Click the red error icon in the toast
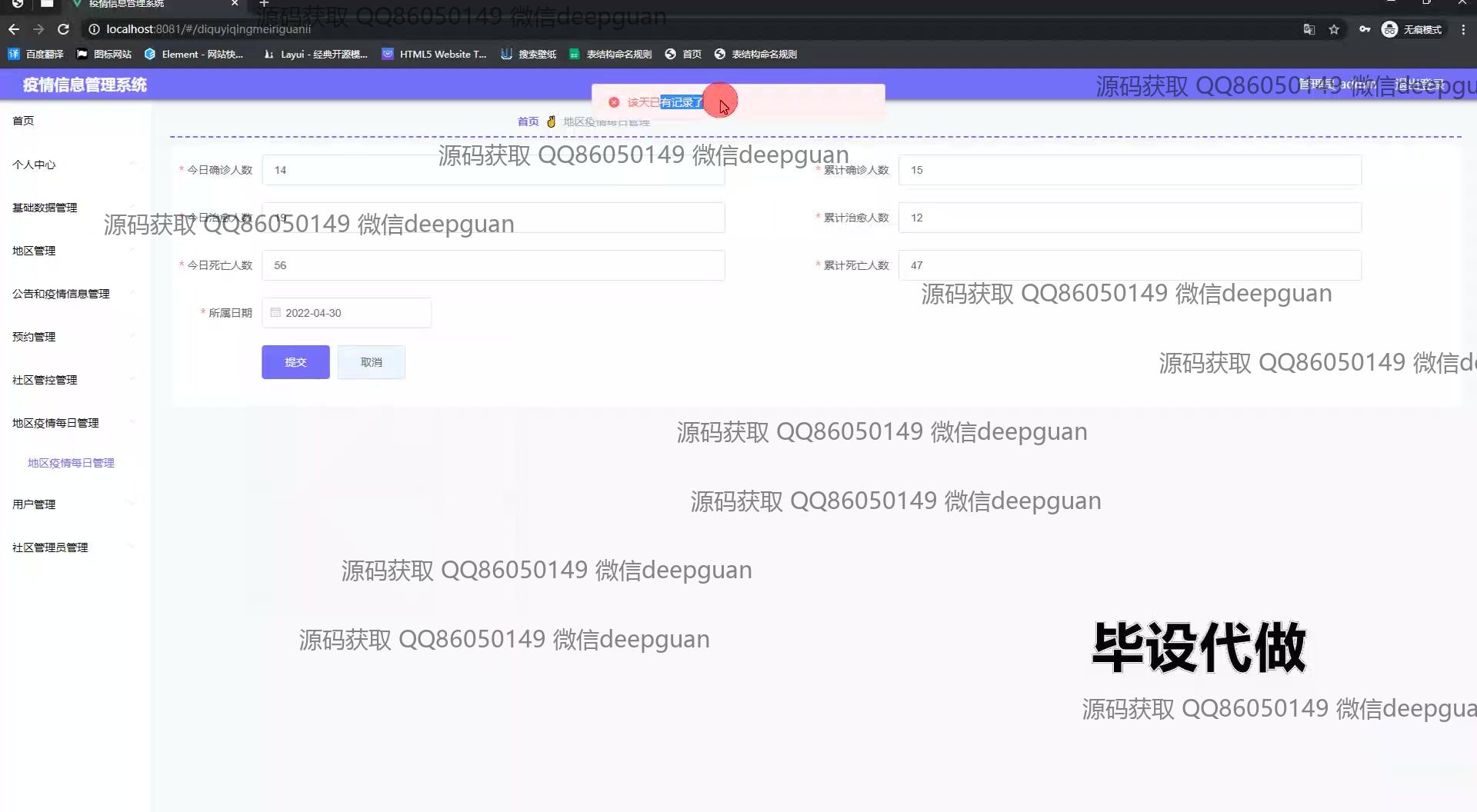Image resolution: width=1477 pixels, height=812 pixels. tap(614, 102)
